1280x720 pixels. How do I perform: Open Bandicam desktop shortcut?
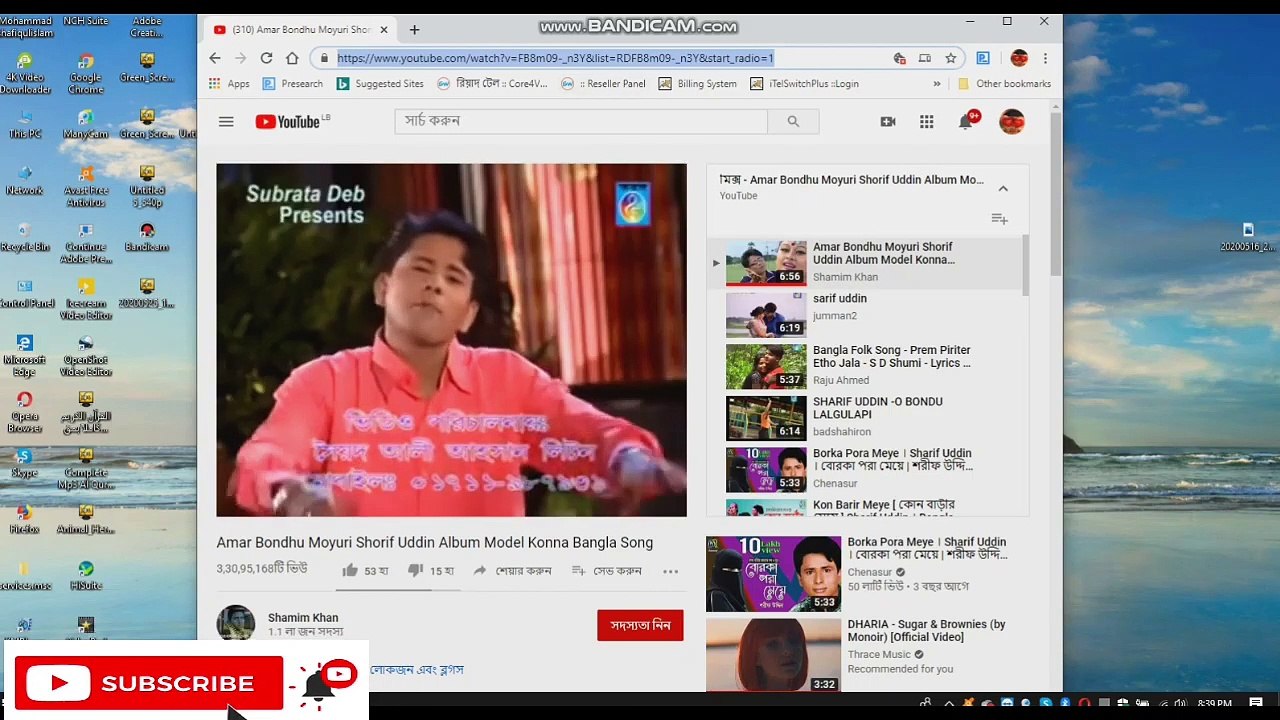click(147, 238)
